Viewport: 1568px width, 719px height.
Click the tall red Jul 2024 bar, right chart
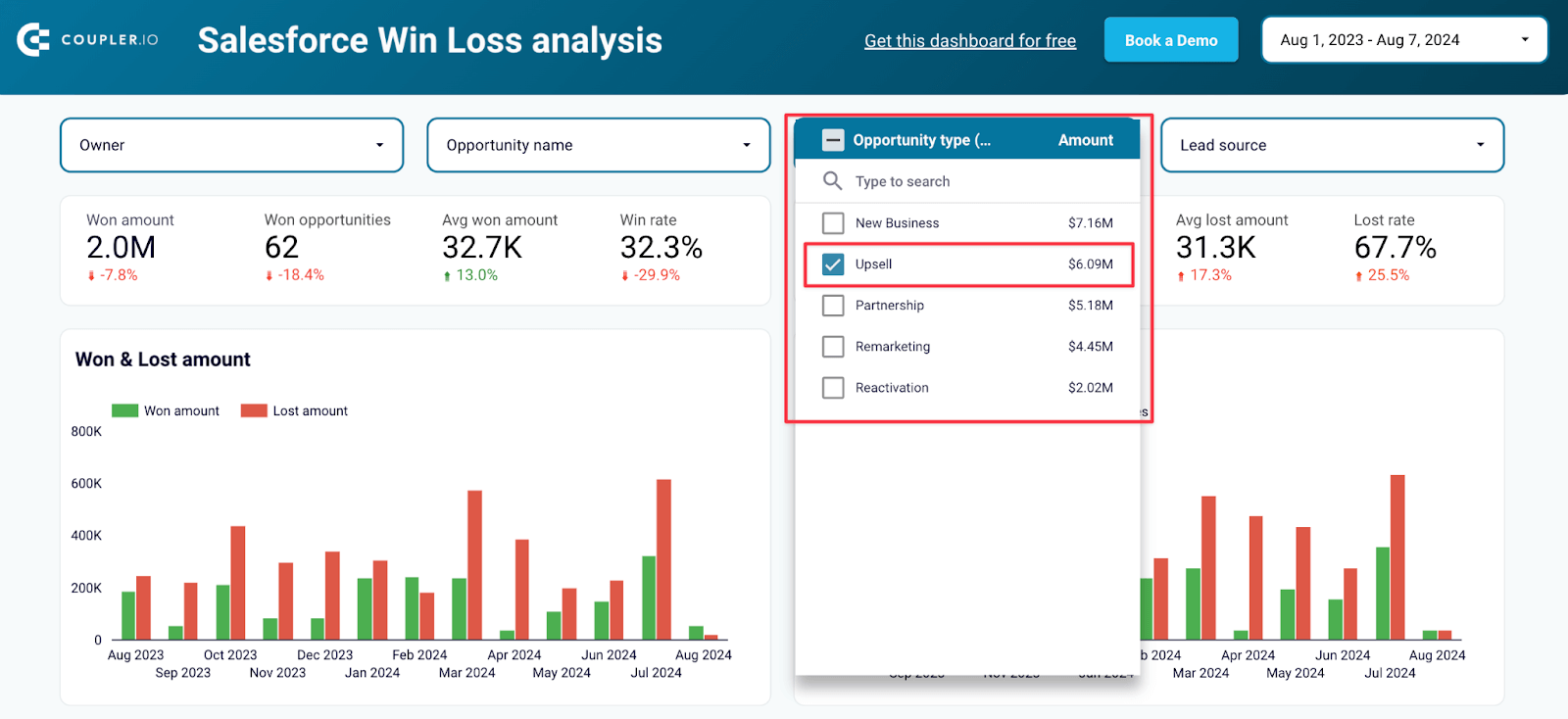[1397, 557]
